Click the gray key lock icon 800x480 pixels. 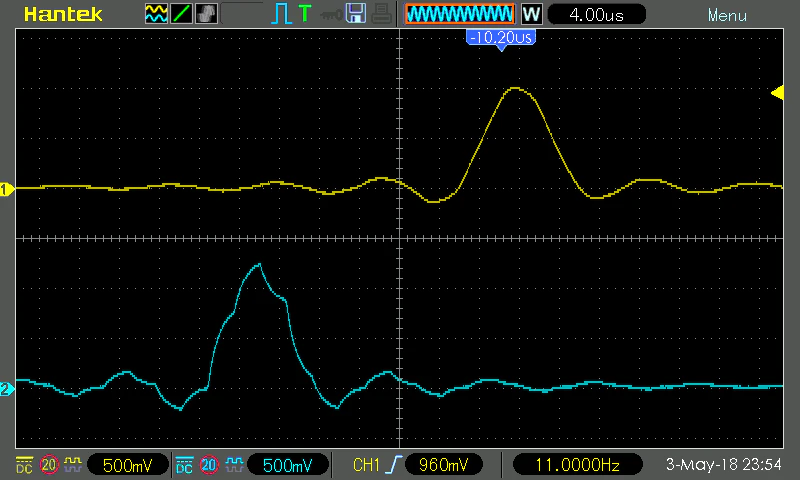tap(331, 15)
